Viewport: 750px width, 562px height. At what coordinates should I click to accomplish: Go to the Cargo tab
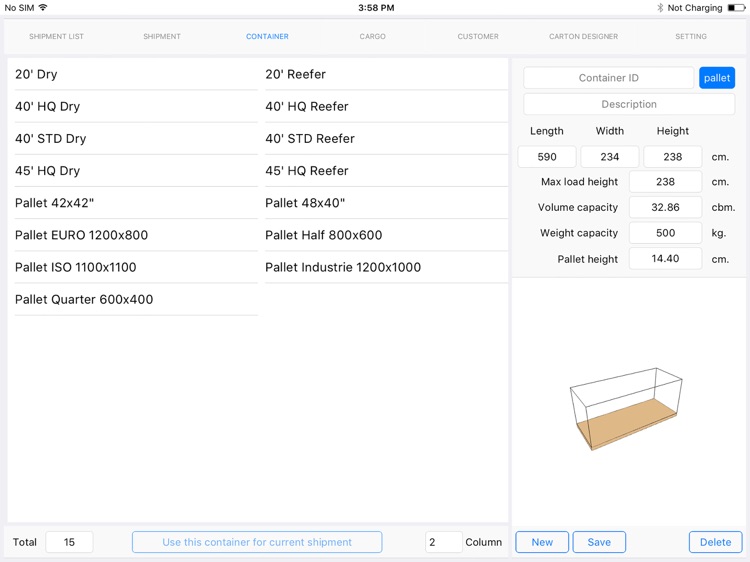(x=373, y=36)
